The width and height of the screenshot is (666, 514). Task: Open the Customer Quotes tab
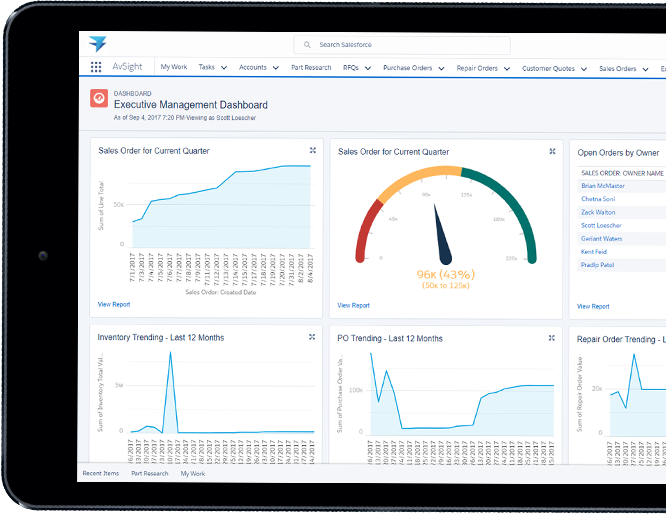[548, 68]
